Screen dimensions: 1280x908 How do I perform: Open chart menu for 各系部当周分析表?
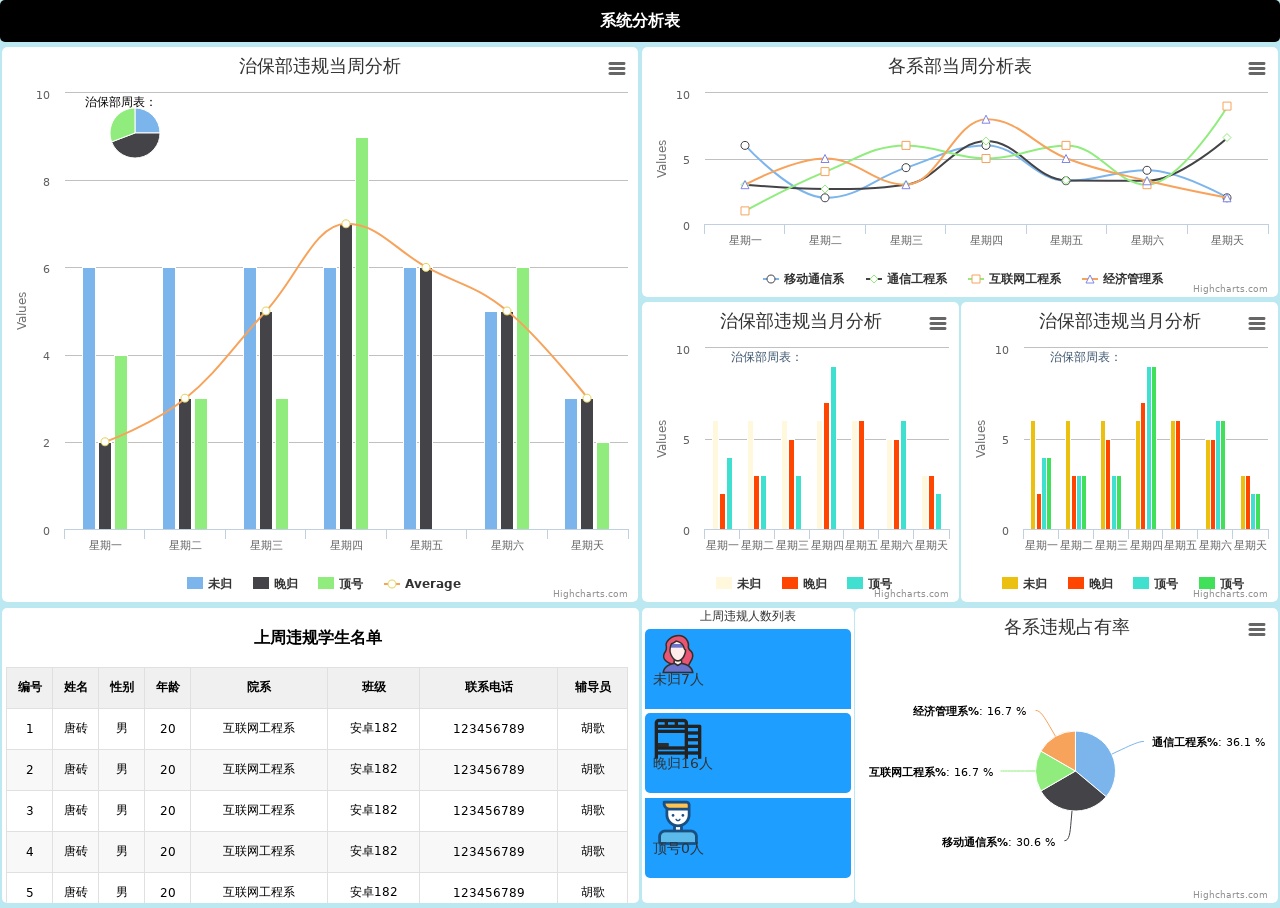click(1257, 68)
